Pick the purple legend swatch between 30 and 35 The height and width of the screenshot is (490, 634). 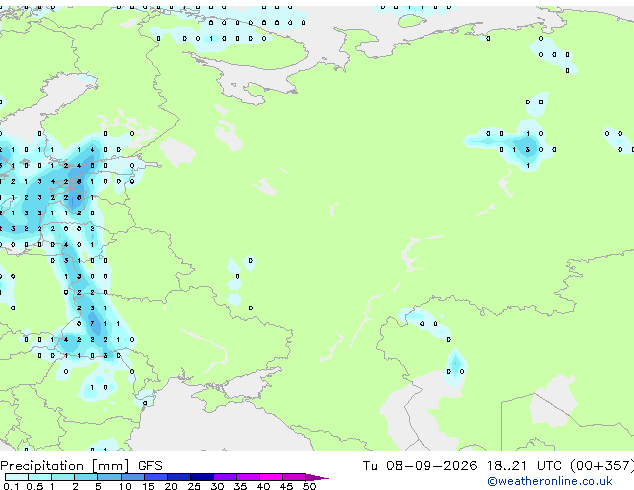click(225, 477)
